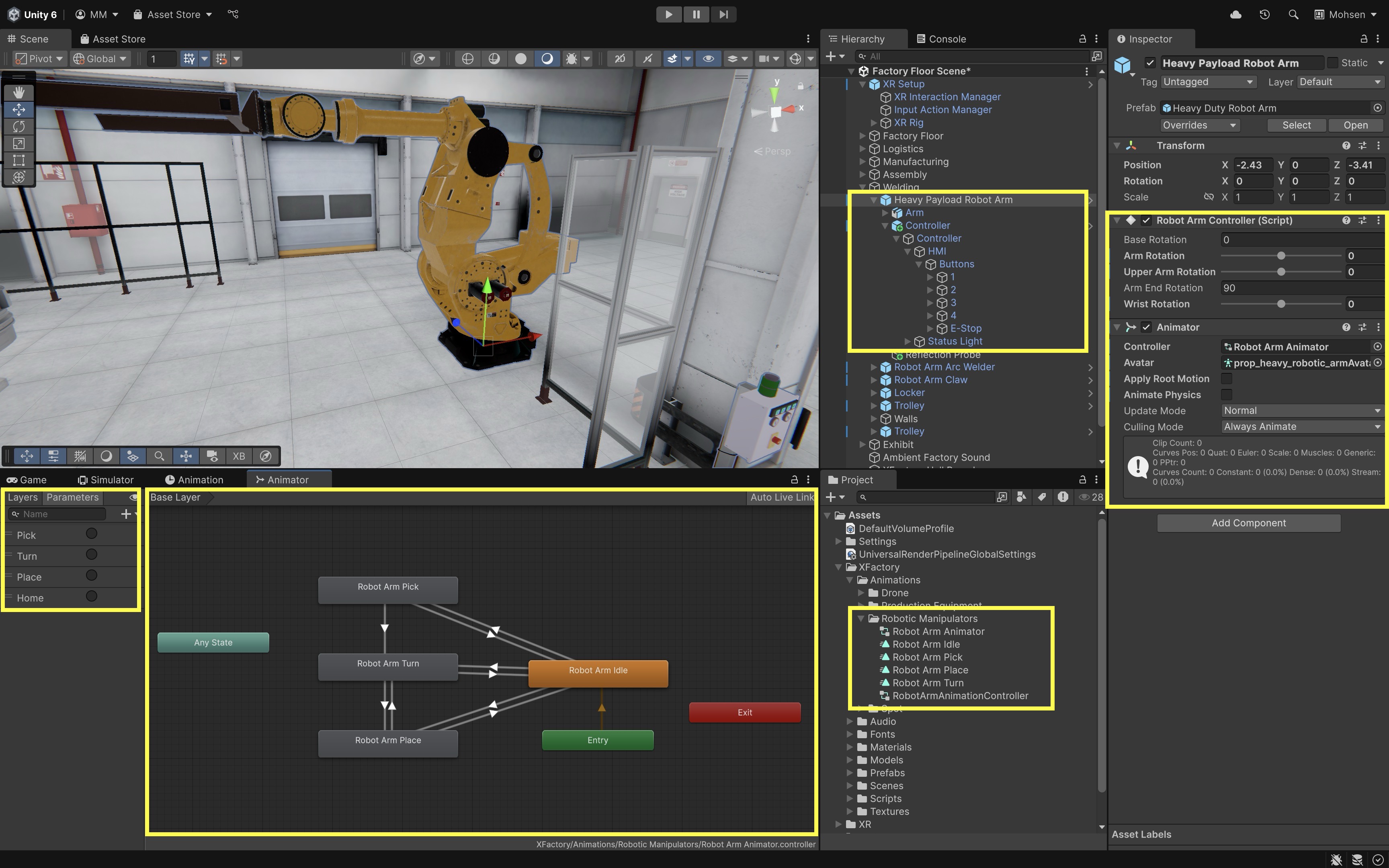
Task: Expand the Audio folder in Project
Action: 850,722
